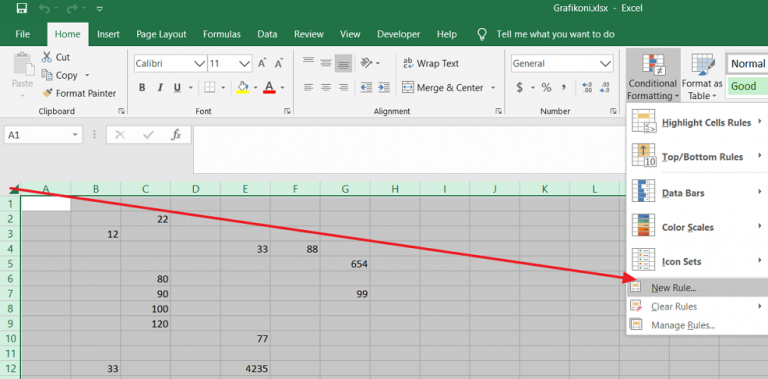Apply percent style format
Viewport: 768px width, 379px height.
[546, 88]
